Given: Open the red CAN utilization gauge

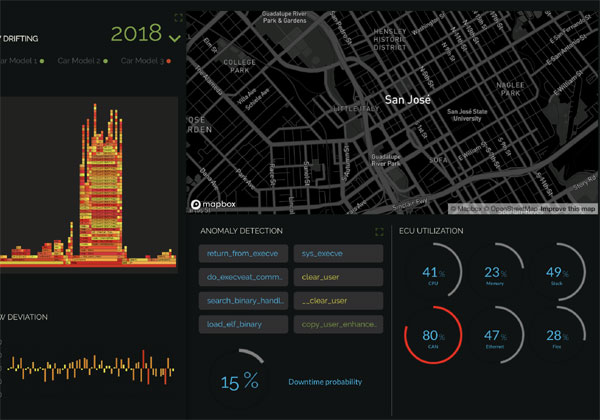Looking at the screenshot, I should (432, 339).
